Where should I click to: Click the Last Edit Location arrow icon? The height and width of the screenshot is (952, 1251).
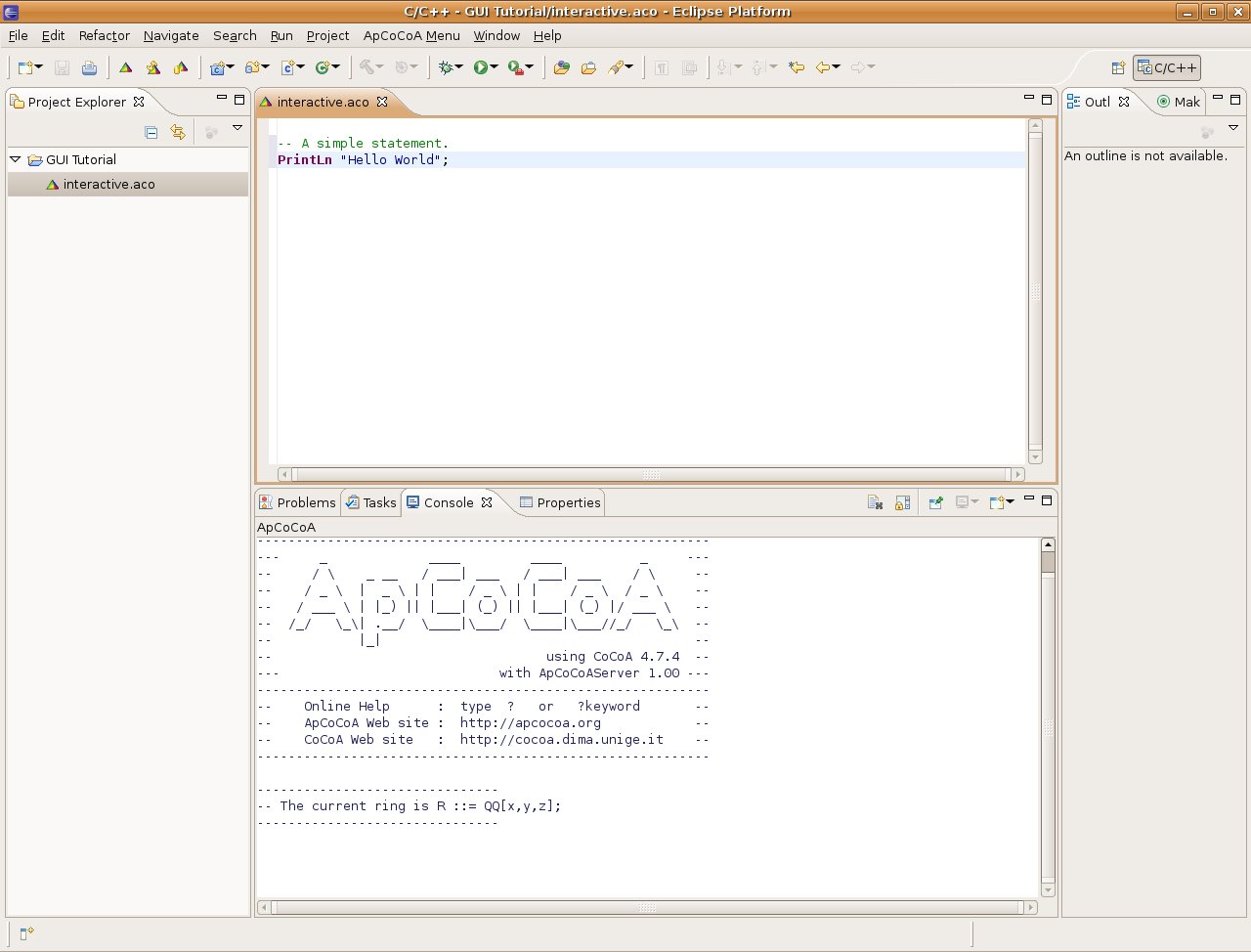(797, 67)
